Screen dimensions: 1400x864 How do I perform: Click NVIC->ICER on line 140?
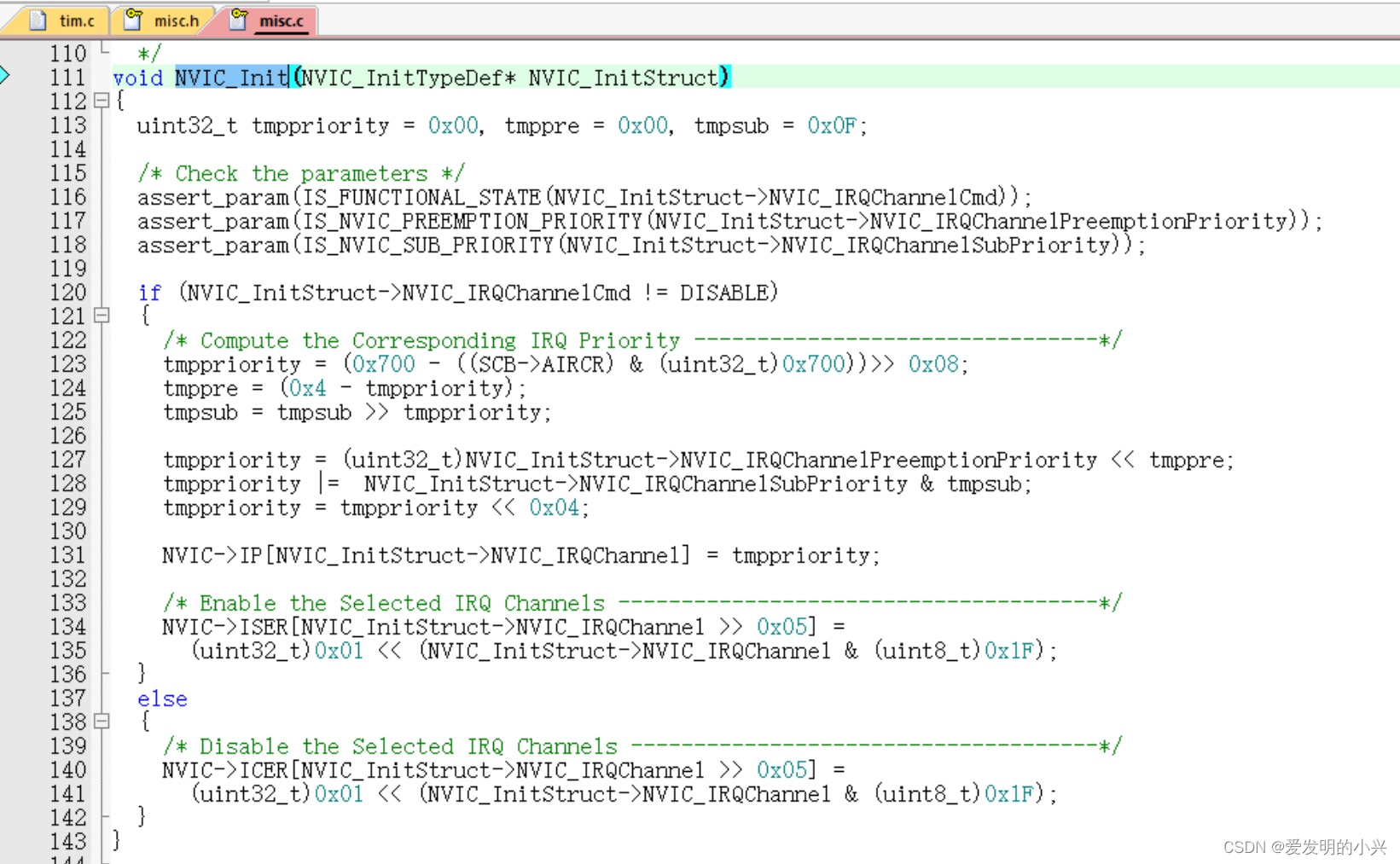[225, 770]
